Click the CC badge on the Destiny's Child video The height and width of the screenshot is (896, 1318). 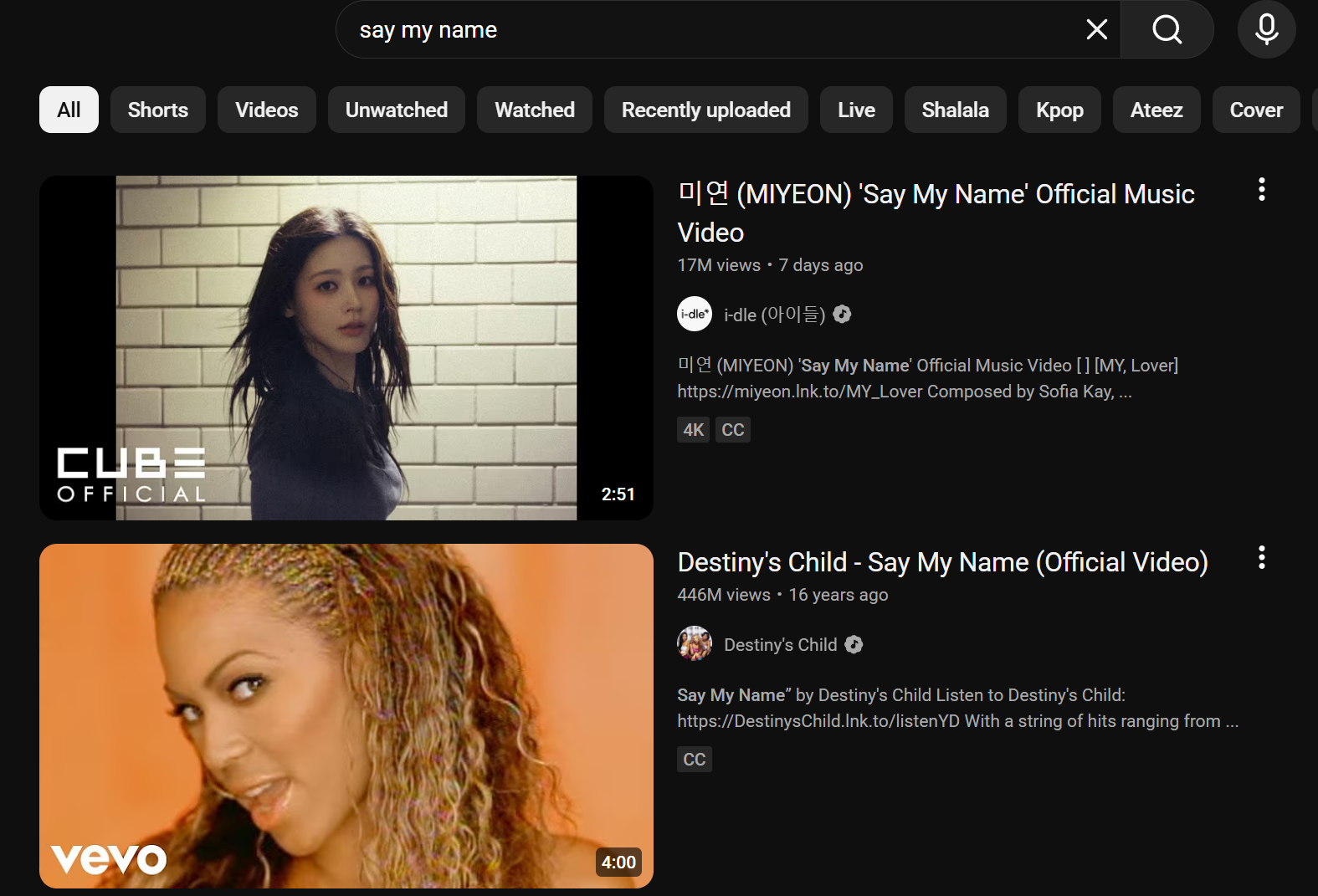click(695, 760)
